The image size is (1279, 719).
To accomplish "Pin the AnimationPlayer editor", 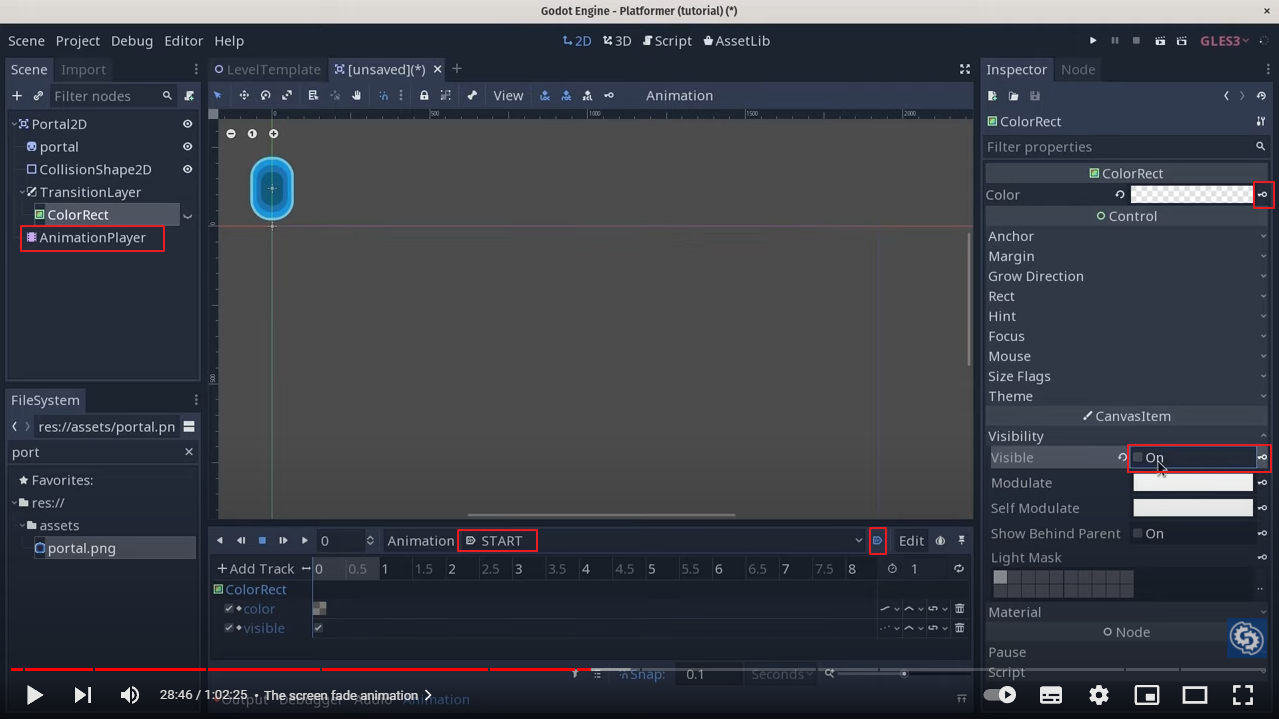I will [x=961, y=541].
